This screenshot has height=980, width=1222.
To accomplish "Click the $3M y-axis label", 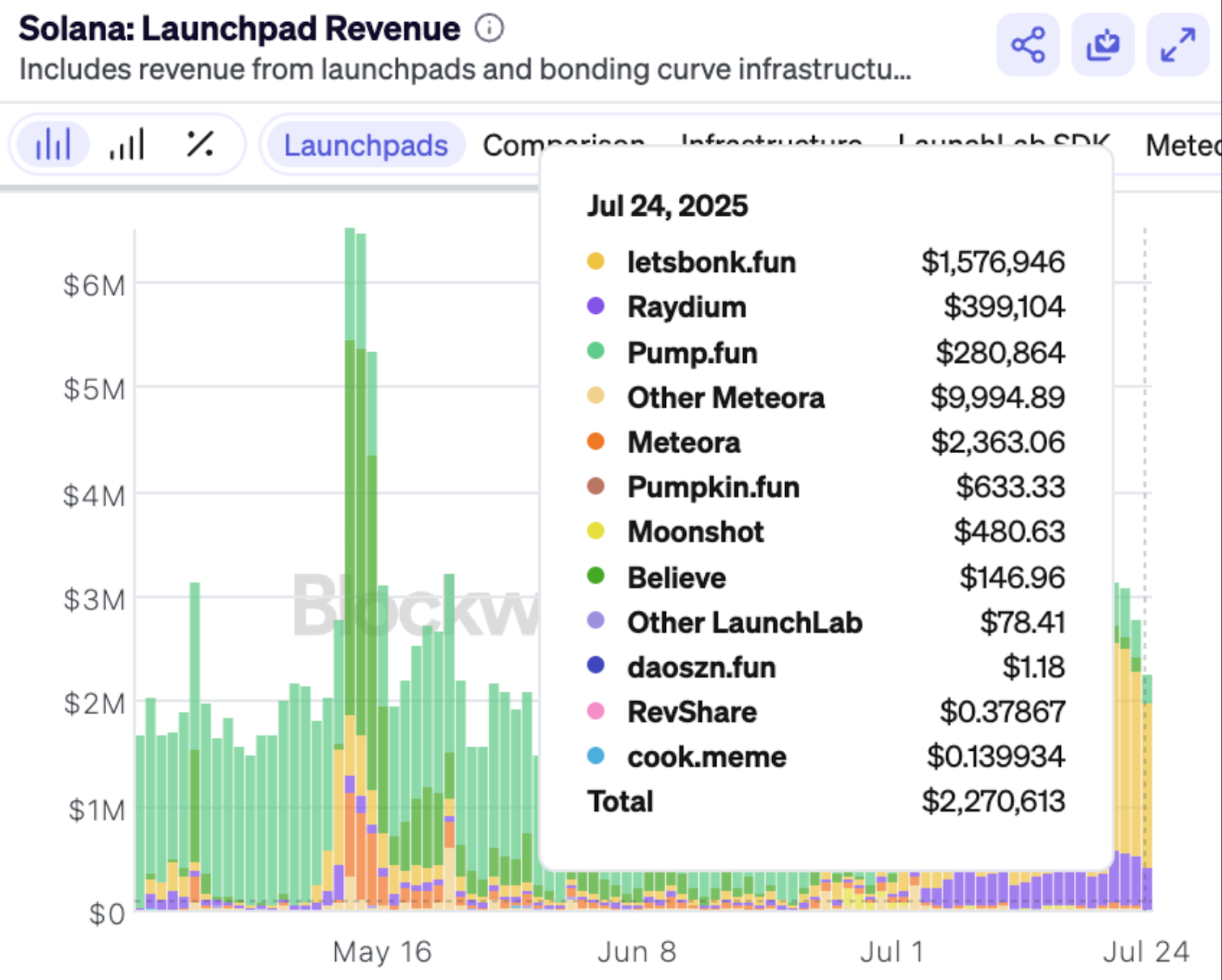I will coord(94,600).
